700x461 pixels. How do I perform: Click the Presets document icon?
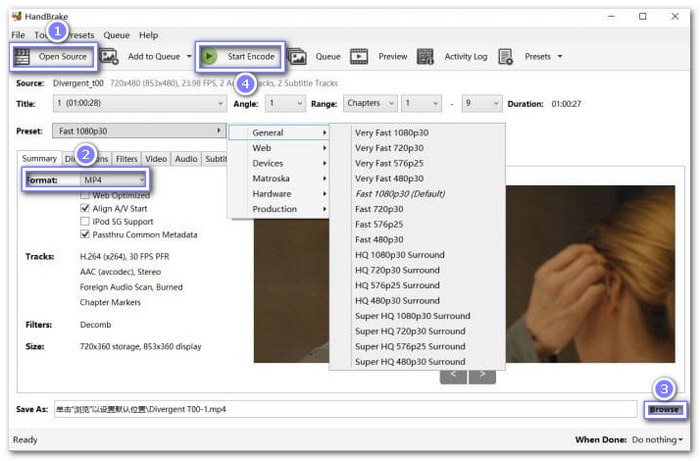505,57
